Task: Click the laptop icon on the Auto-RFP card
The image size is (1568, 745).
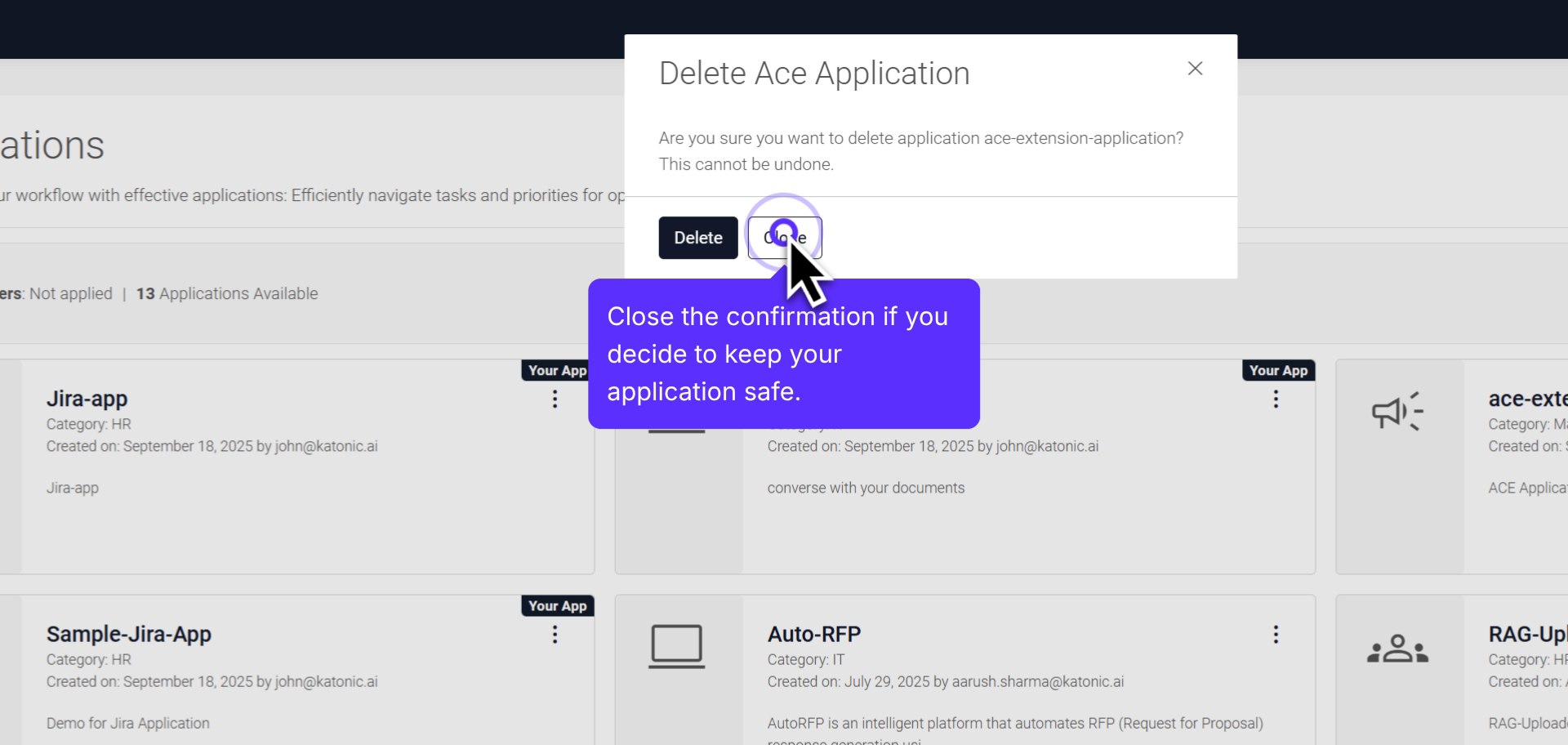Action: (676, 645)
